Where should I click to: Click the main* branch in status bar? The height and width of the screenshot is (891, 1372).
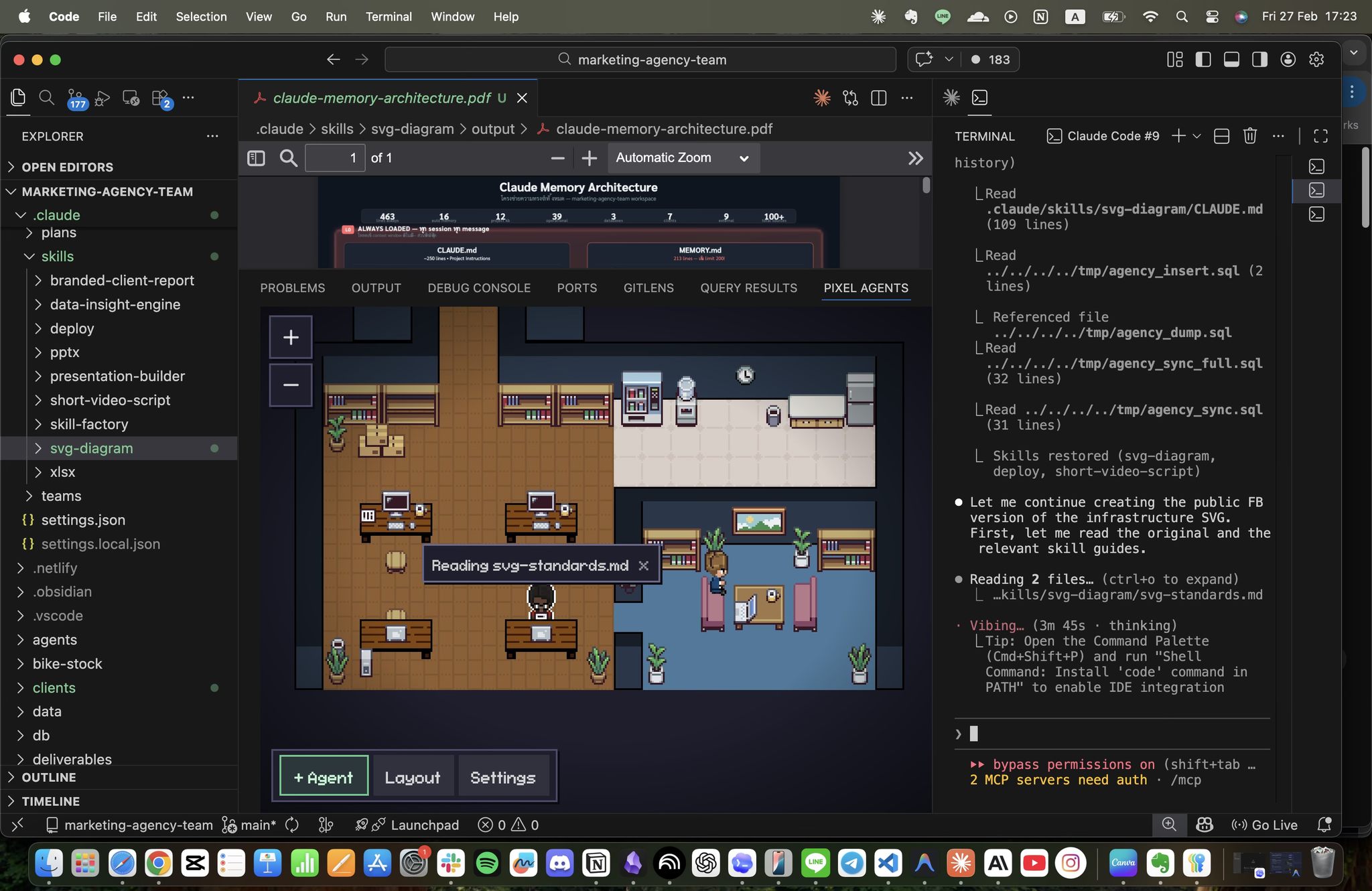click(x=249, y=825)
